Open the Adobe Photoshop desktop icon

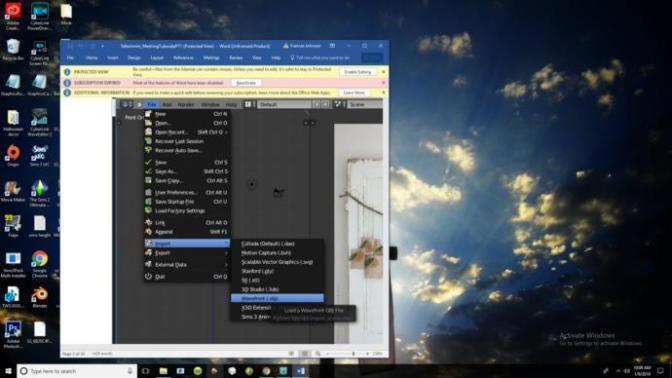[13, 334]
